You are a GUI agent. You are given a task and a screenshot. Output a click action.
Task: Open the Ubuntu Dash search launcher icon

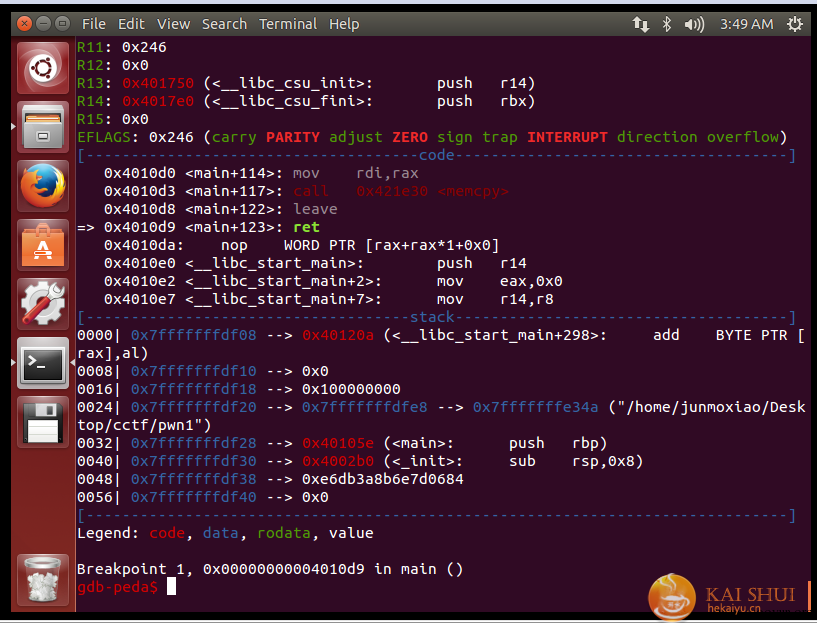coord(43,68)
